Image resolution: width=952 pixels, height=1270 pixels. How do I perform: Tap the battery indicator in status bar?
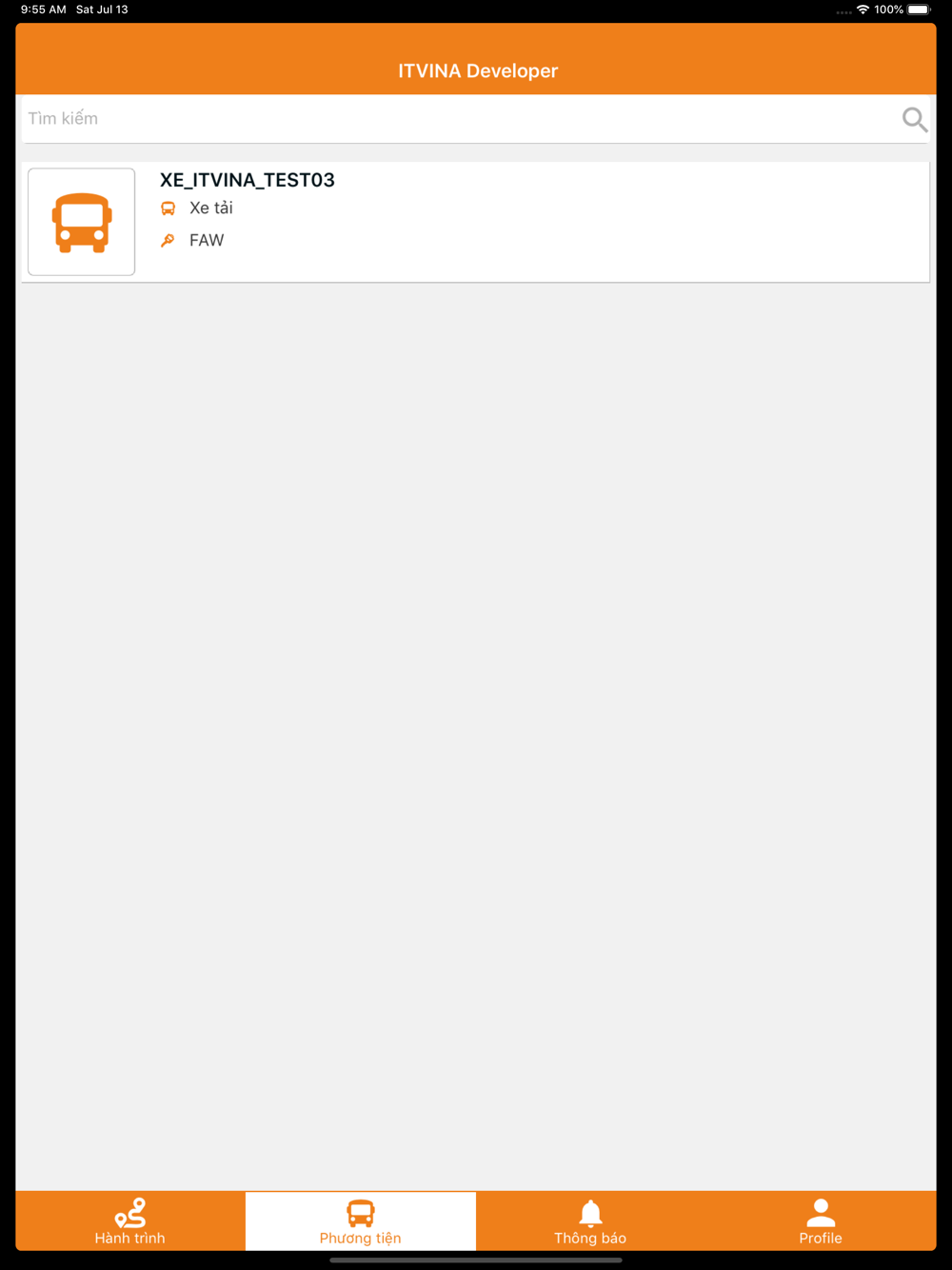coord(919,10)
